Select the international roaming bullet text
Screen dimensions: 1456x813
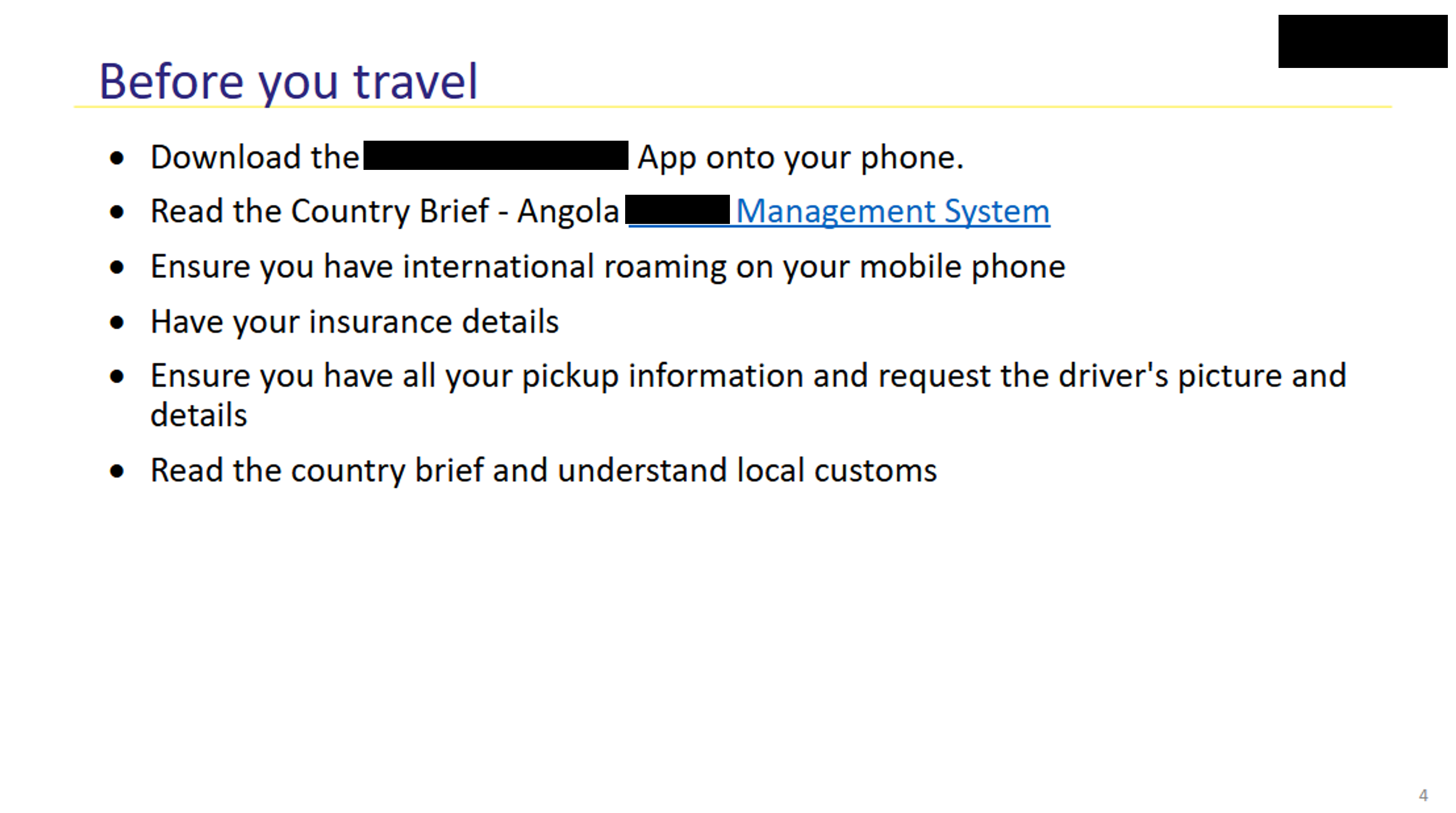607,267
